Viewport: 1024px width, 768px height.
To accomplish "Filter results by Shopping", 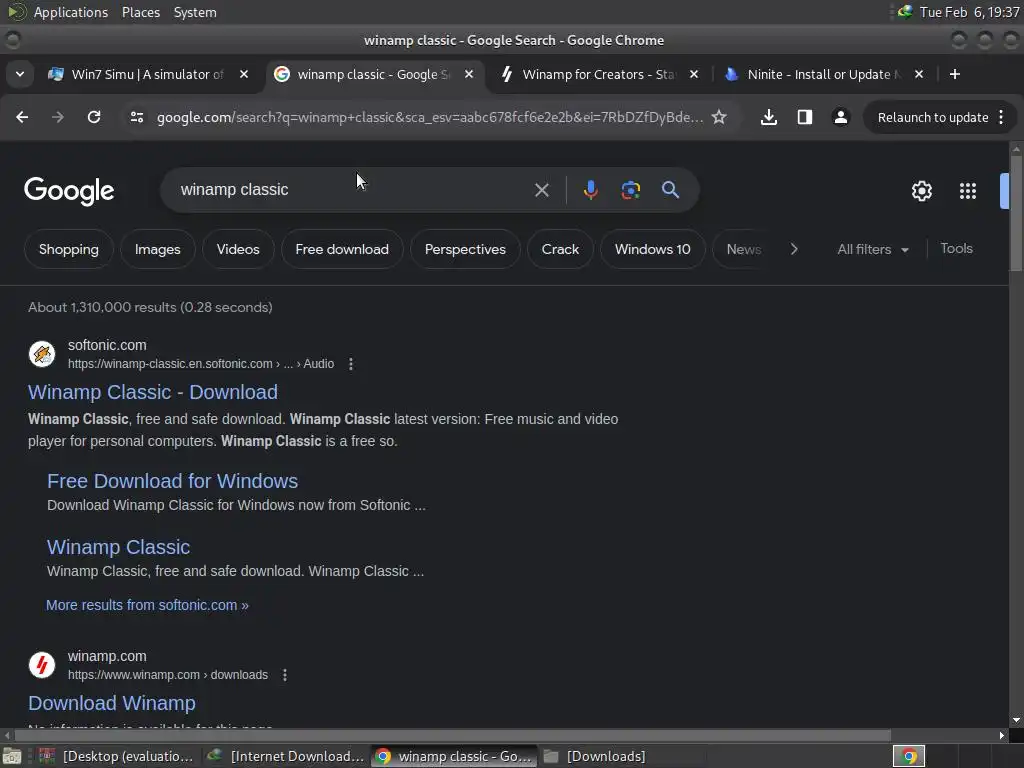I will pyautogui.click(x=69, y=249).
